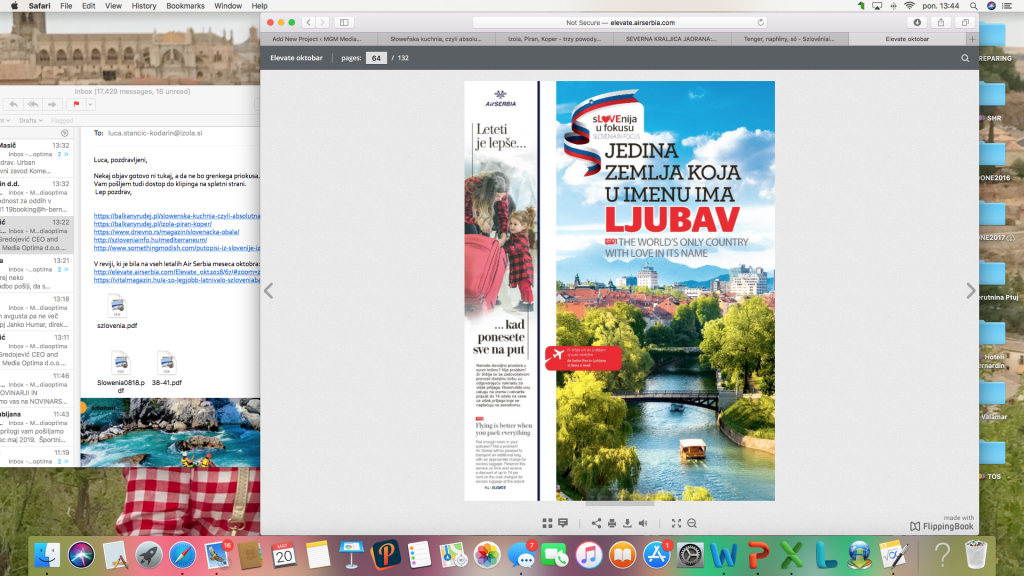Open Calendar in the Dock

283,556
